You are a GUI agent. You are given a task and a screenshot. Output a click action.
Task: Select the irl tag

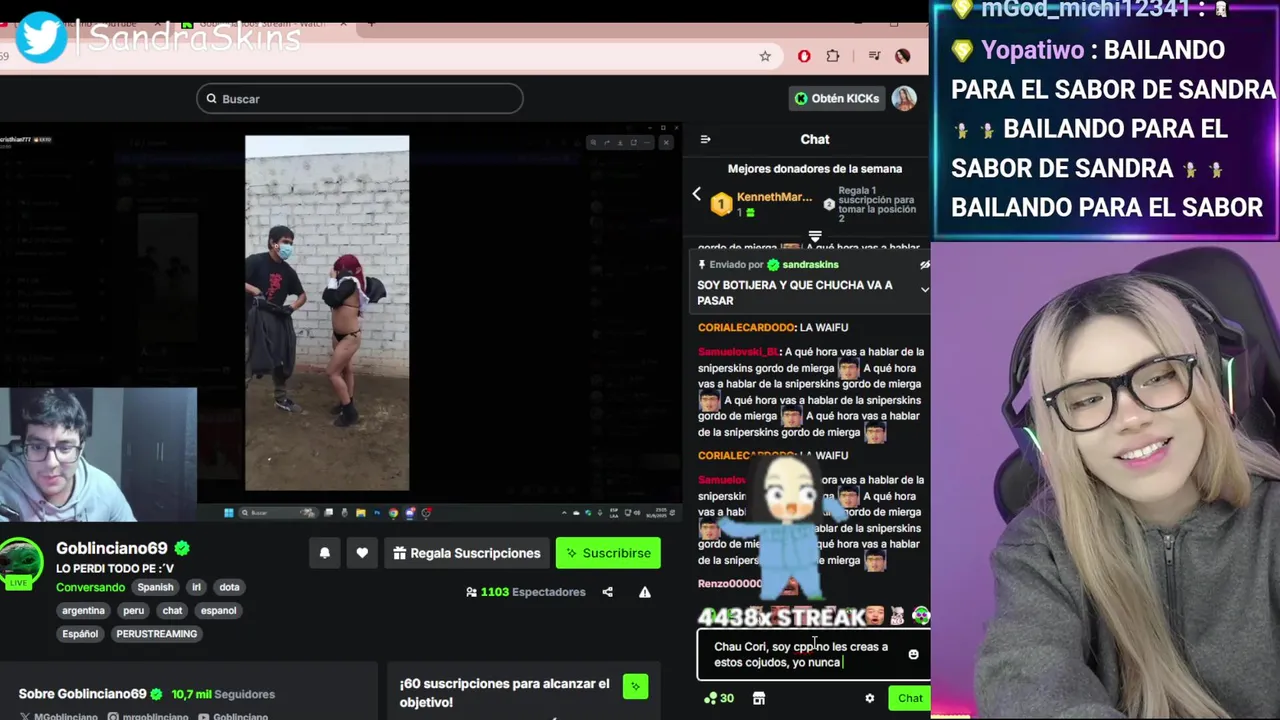[197, 587]
